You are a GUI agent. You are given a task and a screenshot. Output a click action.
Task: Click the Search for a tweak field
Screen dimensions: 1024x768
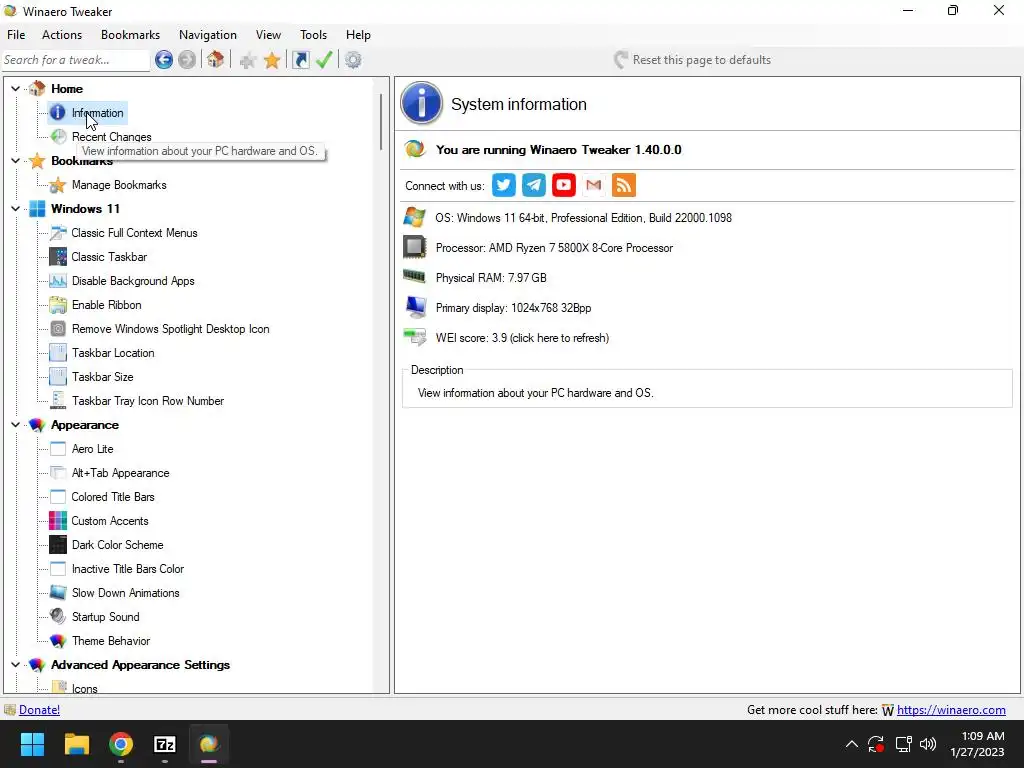tap(76, 60)
